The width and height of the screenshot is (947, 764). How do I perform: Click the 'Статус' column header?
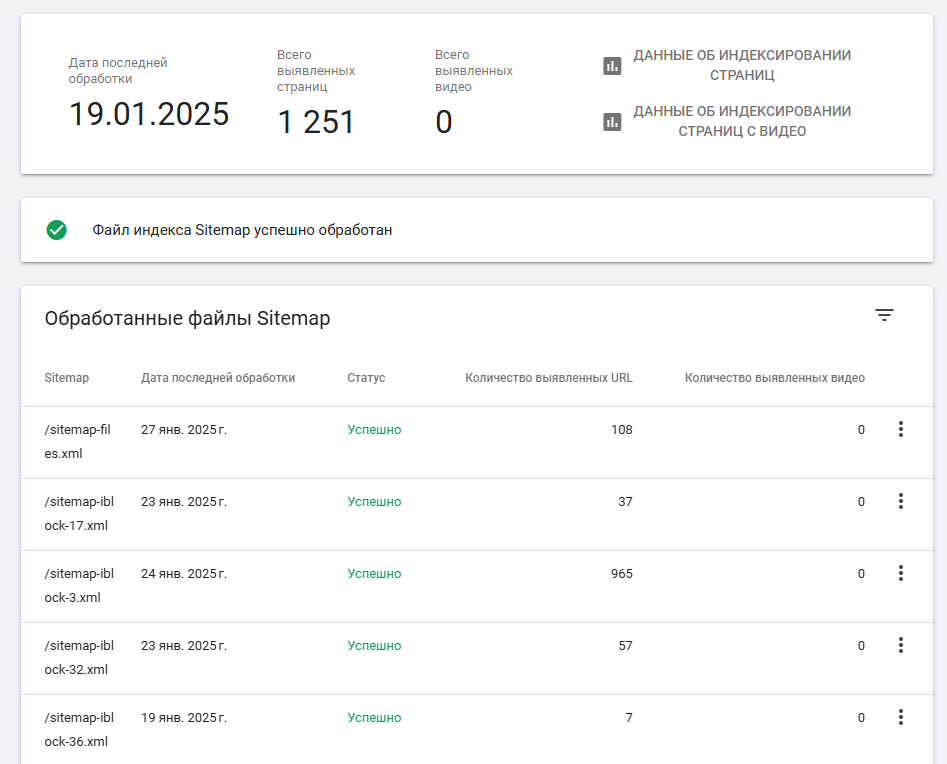(x=366, y=378)
